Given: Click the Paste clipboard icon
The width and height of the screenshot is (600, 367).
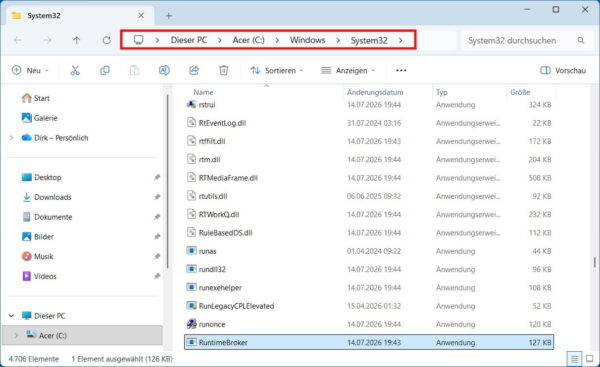Looking at the screenshot, I should click(x=134, y=70).
